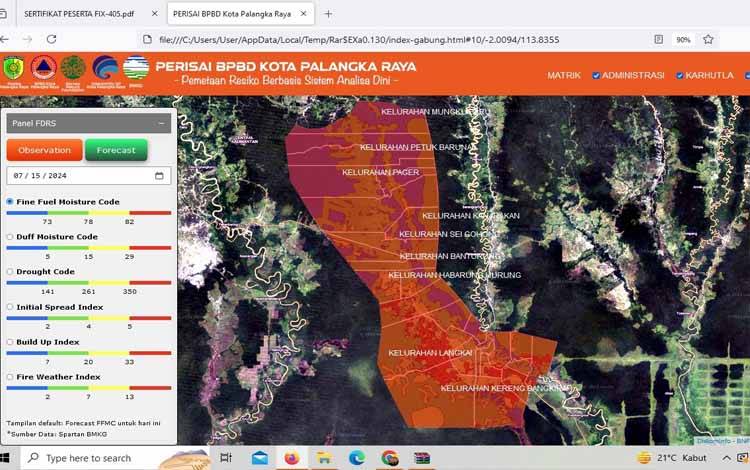Launch the Mail app from the taskbar

pyautogui.click(x=260, y=458)
